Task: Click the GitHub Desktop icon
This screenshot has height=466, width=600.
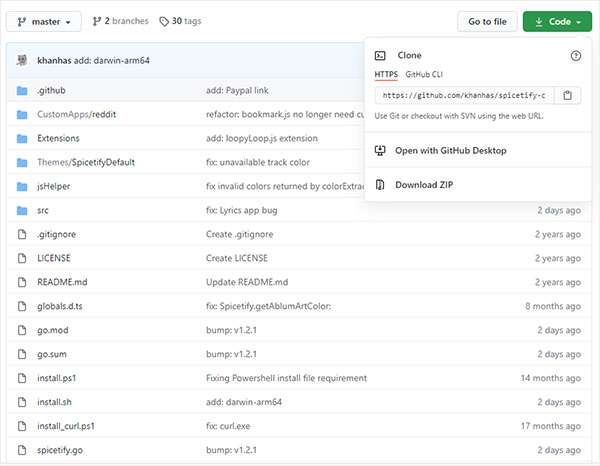Action: (380, 150)
